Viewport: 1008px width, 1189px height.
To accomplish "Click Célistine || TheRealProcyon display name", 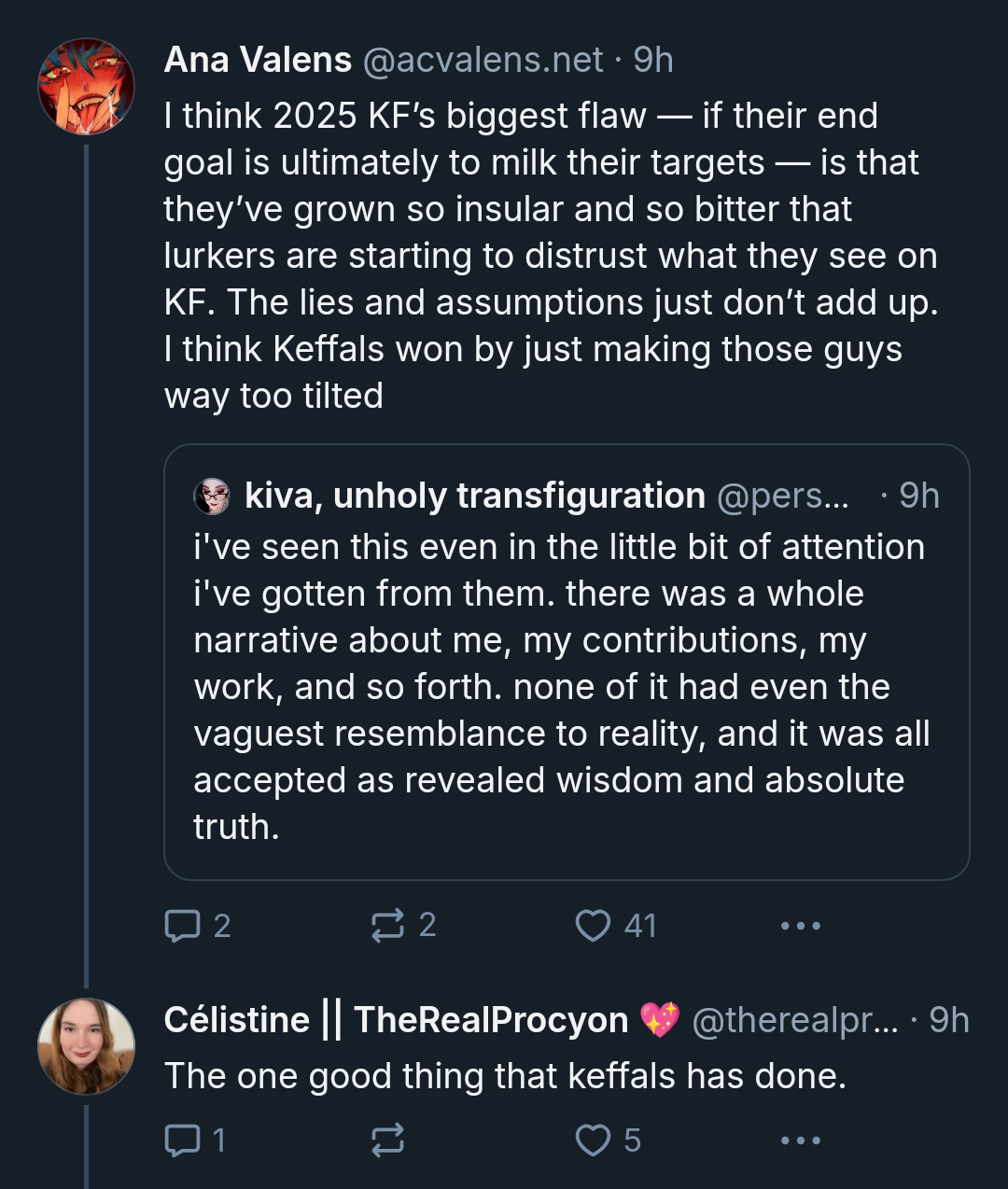I will 396,1020.
